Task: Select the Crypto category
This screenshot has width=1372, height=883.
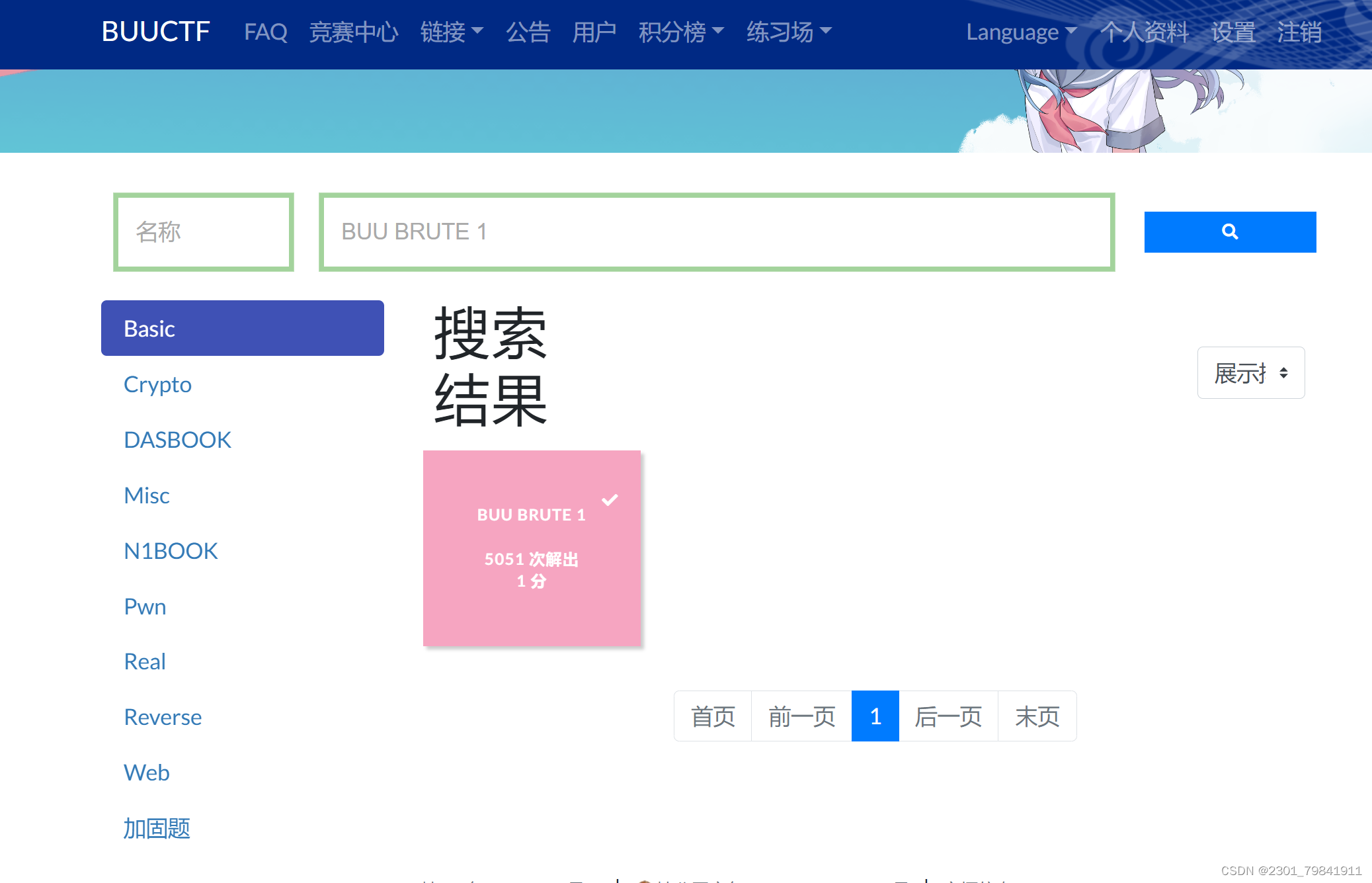Action: (157, 384)
